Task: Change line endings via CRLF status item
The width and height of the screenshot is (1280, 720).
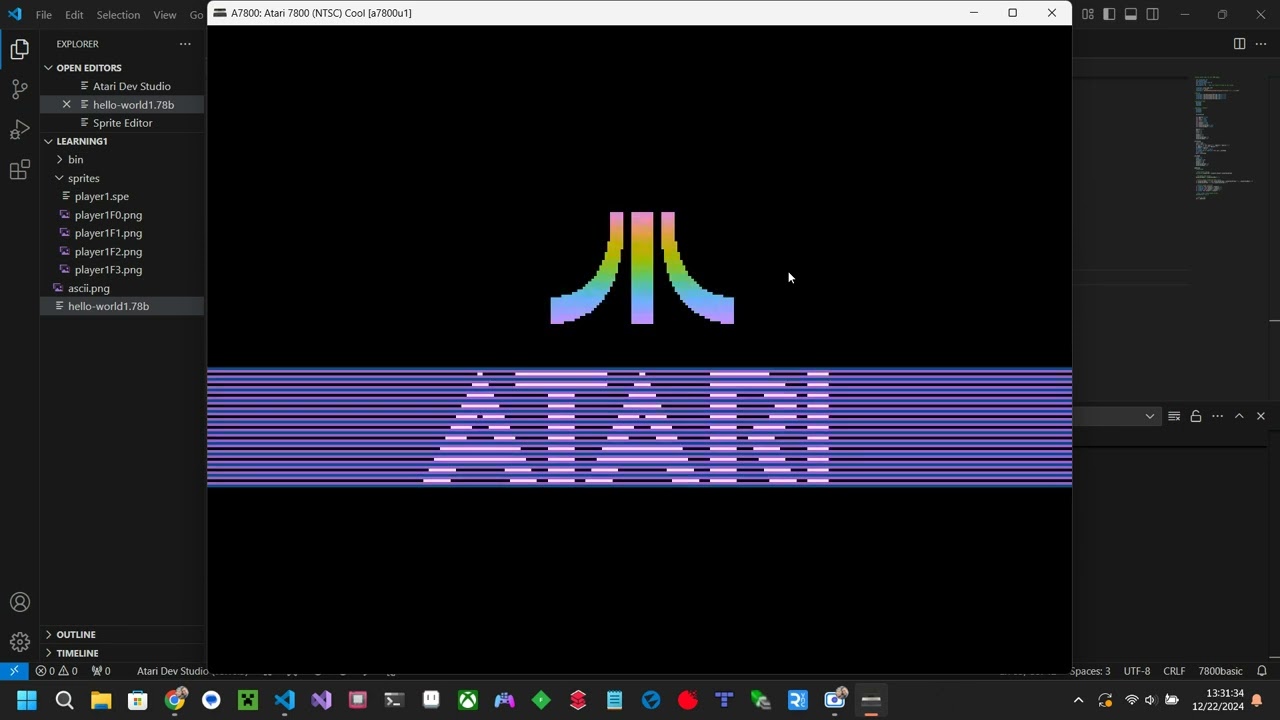Action: coord(1174,671)
